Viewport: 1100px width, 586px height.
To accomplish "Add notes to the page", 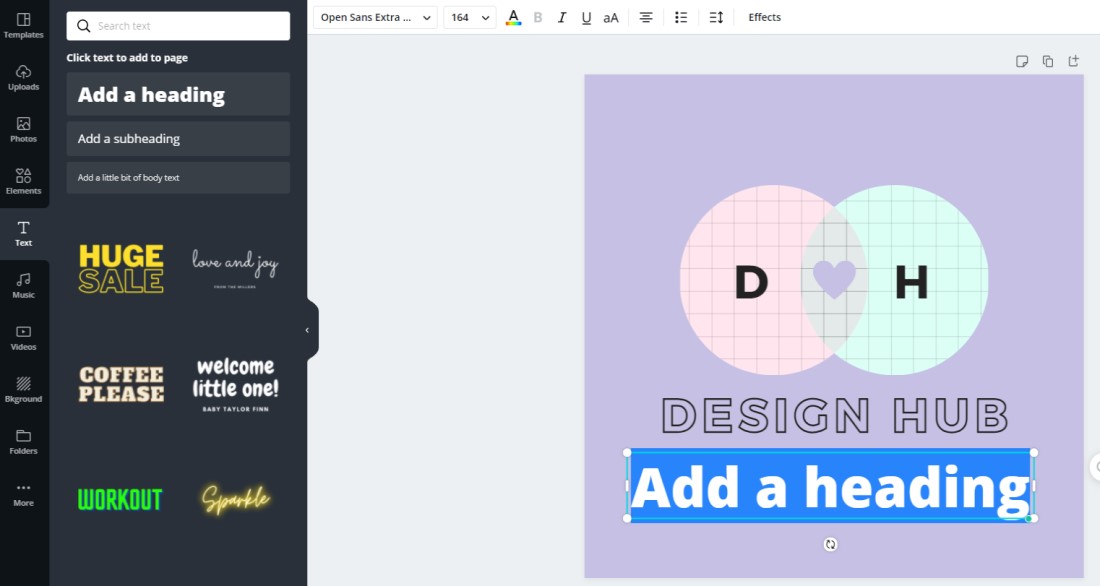I will click(x=1022, y=61).
